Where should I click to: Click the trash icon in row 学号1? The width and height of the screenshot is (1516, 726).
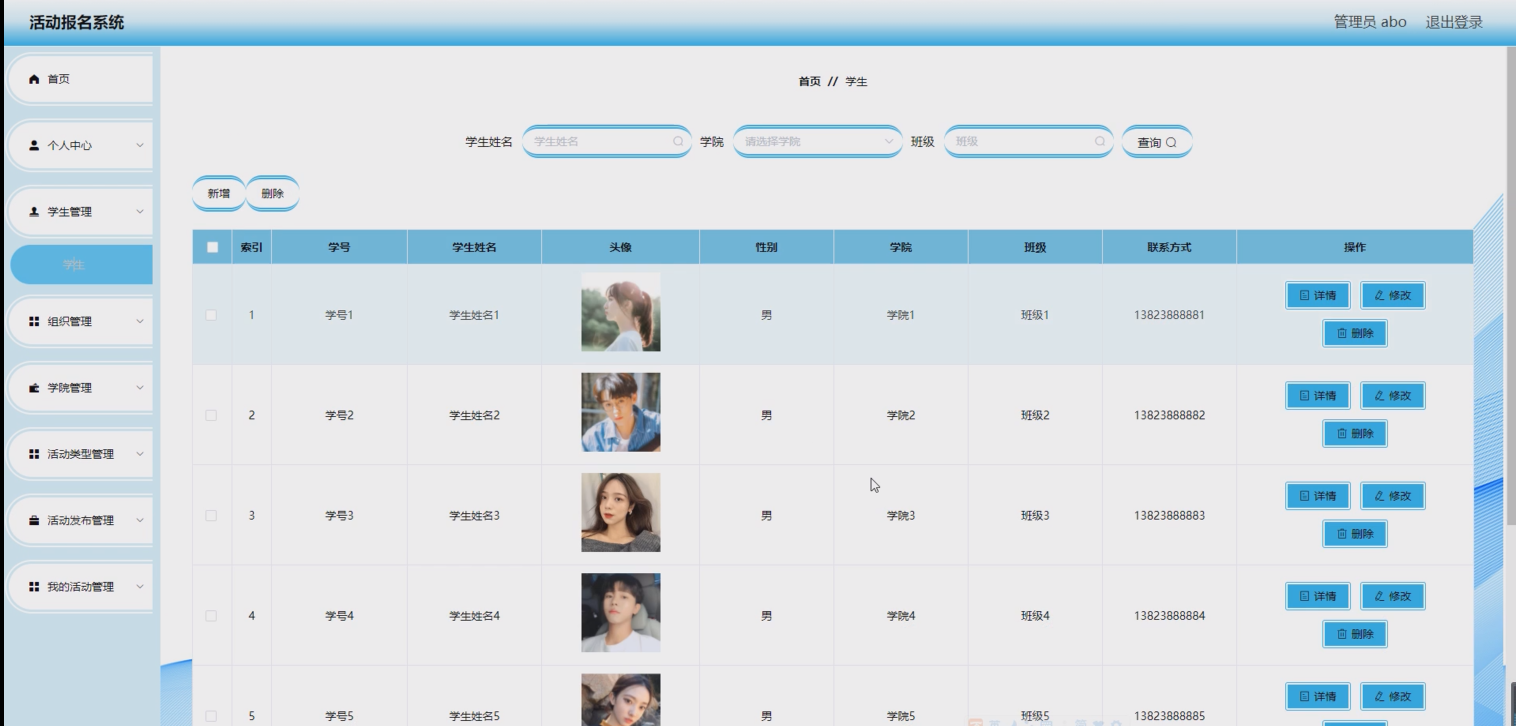click(1342, 334)
